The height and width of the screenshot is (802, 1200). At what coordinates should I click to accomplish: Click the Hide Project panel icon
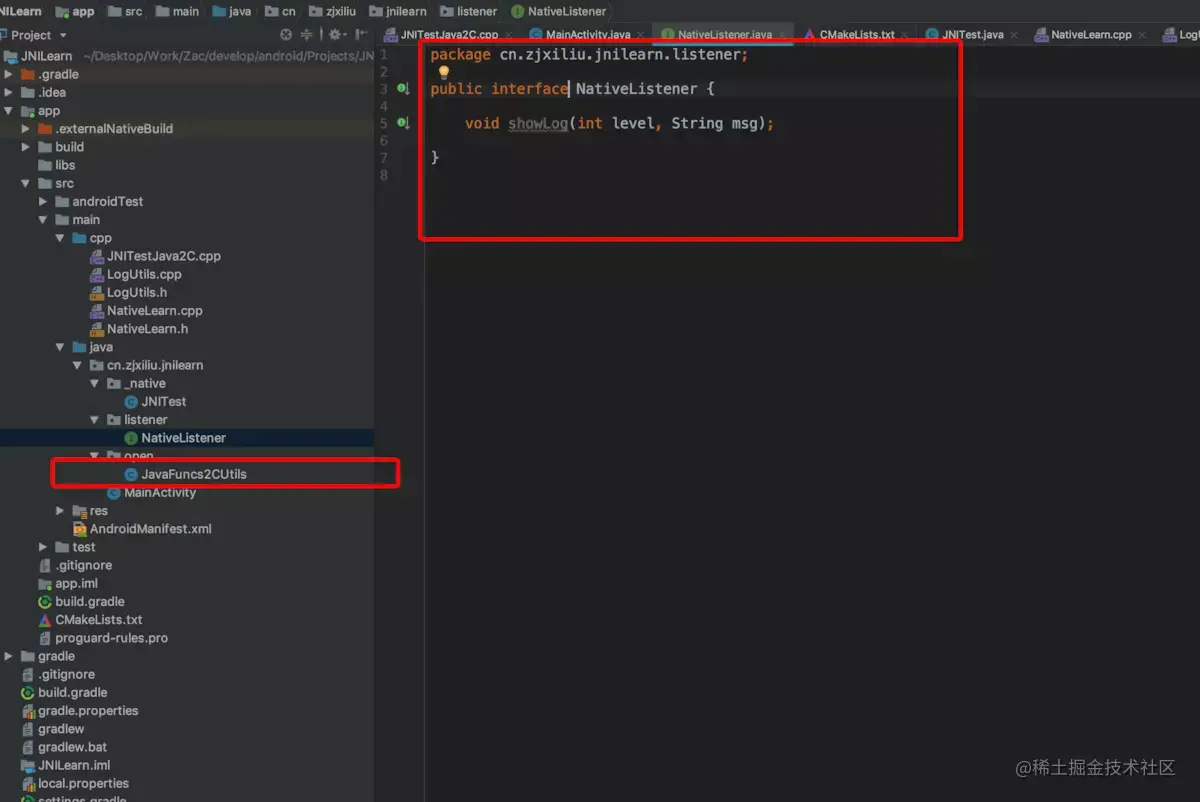click(x=362, y=34)
